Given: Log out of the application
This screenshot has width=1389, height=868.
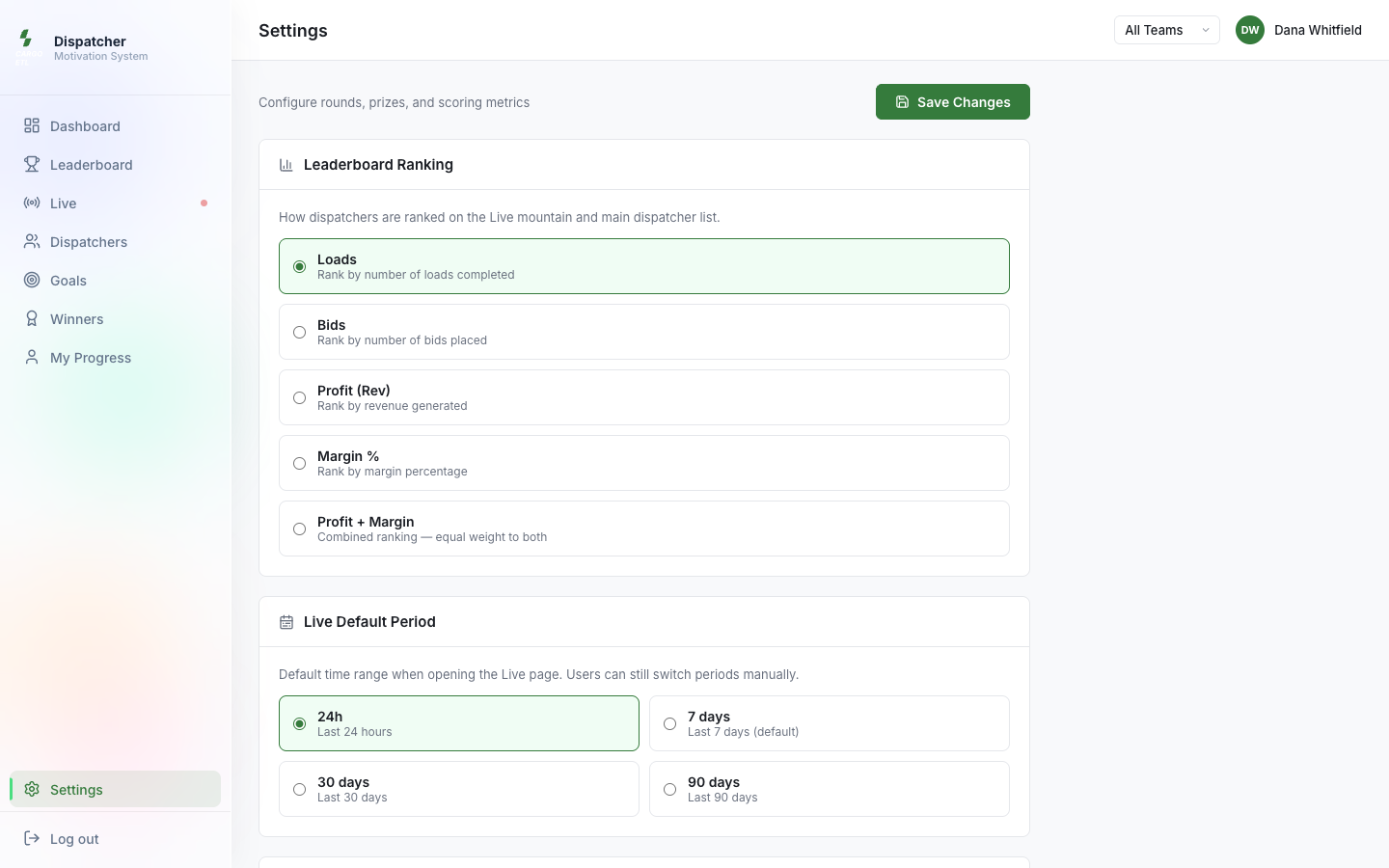Looking at the screenshot, I should (x=116, y=838).
